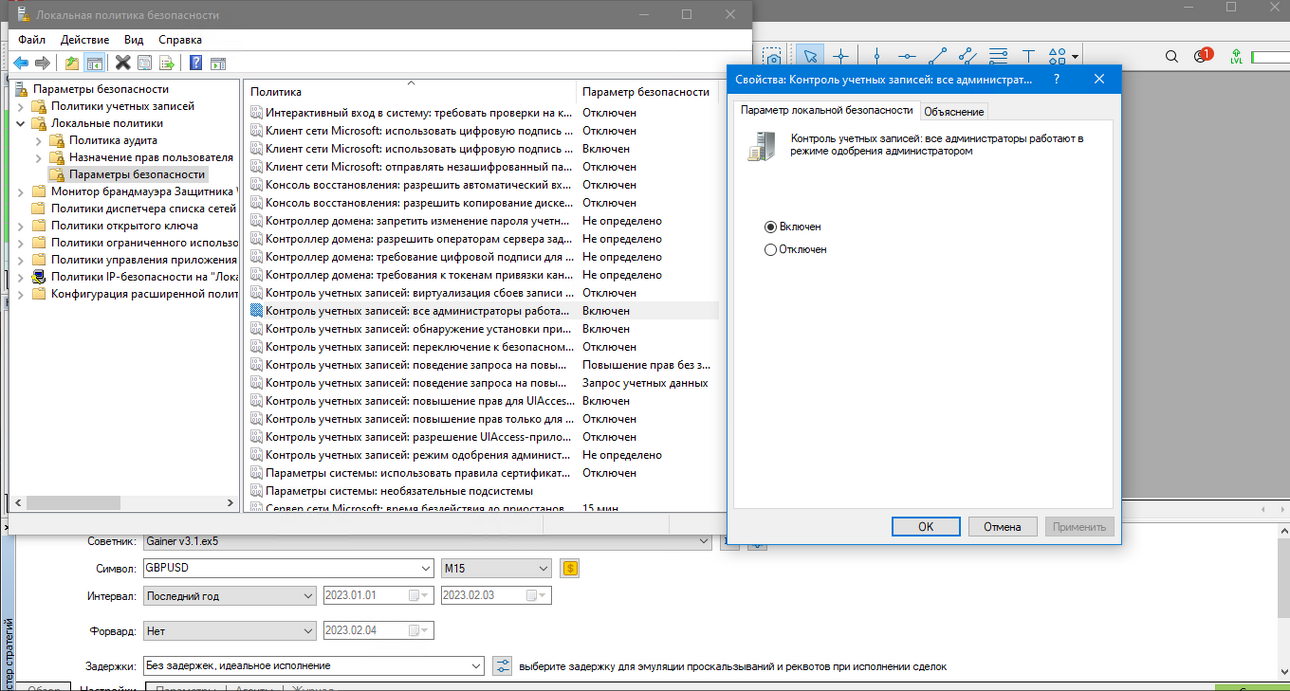
Task: Select policy Интерактивный вход в систему: требовать проверки
Action: (x=419, y=113)
